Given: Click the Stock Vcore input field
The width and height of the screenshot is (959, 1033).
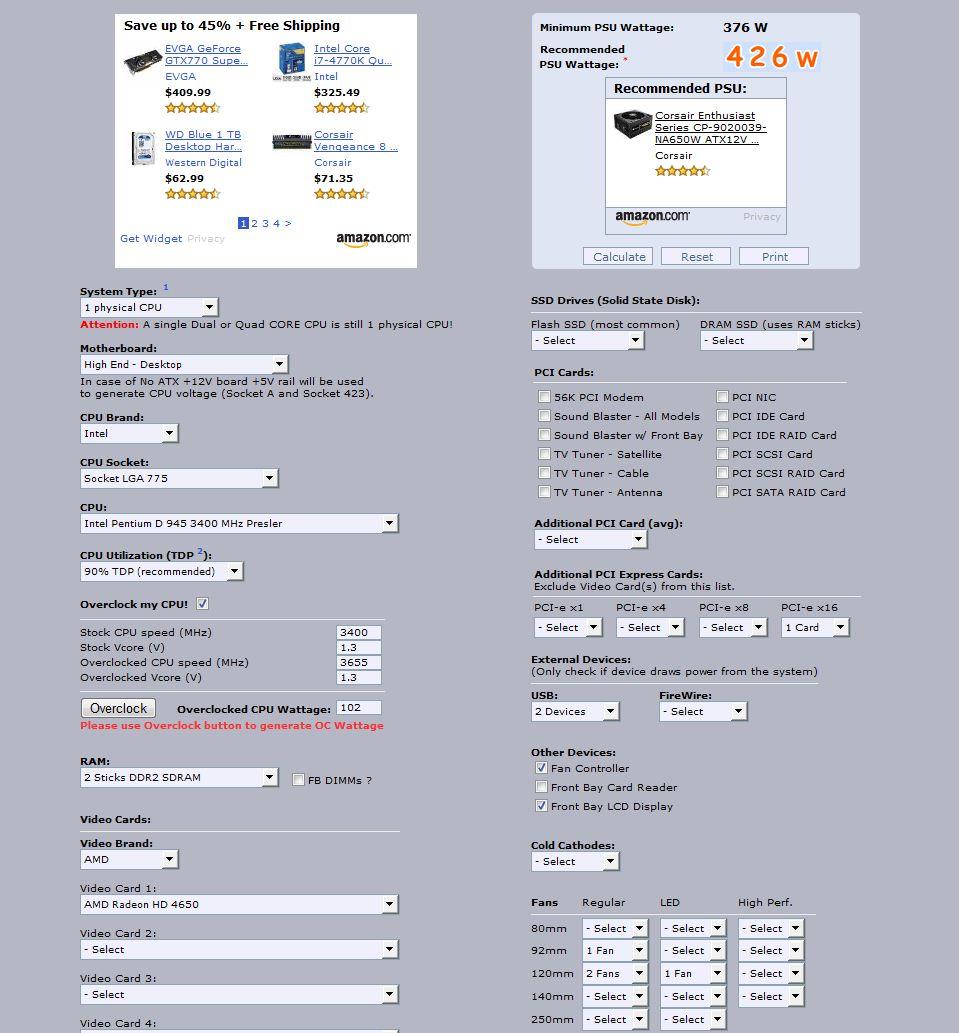Looking at the screenshot, I should pyautogui.click(x=358, y=648).
